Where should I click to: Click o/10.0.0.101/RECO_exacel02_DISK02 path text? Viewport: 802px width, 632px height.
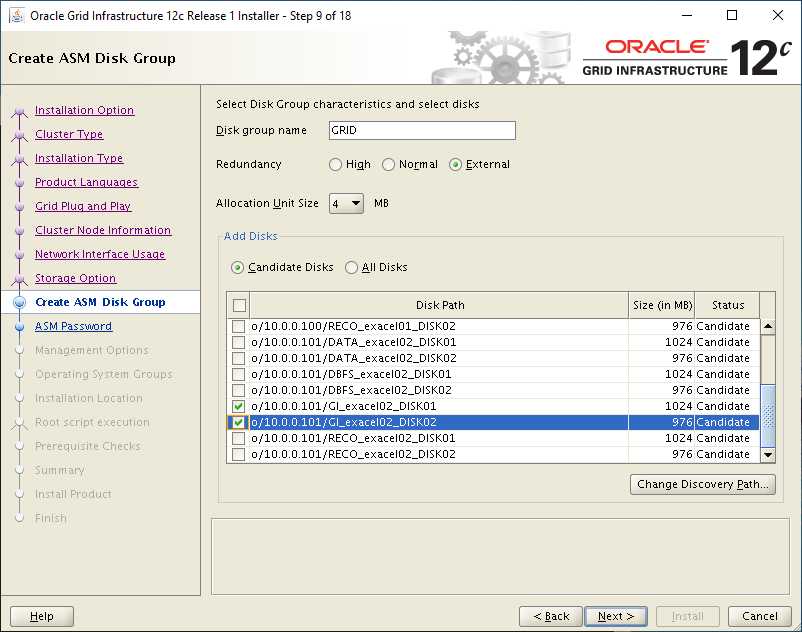pos(353,455)
